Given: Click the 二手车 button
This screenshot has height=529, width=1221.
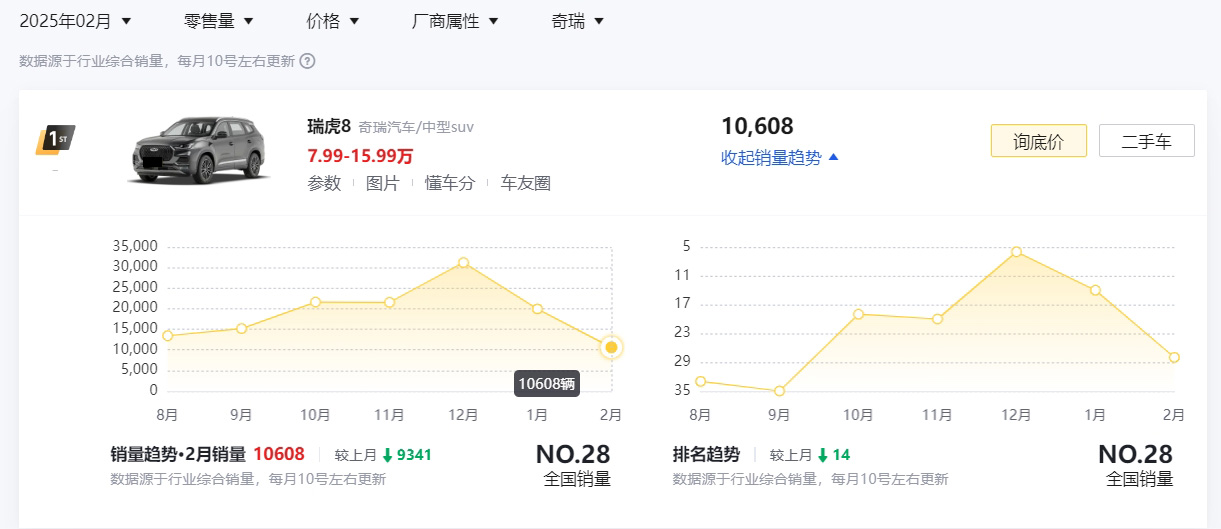Looking at the screenshot, I should click(x=1146, y=141).
